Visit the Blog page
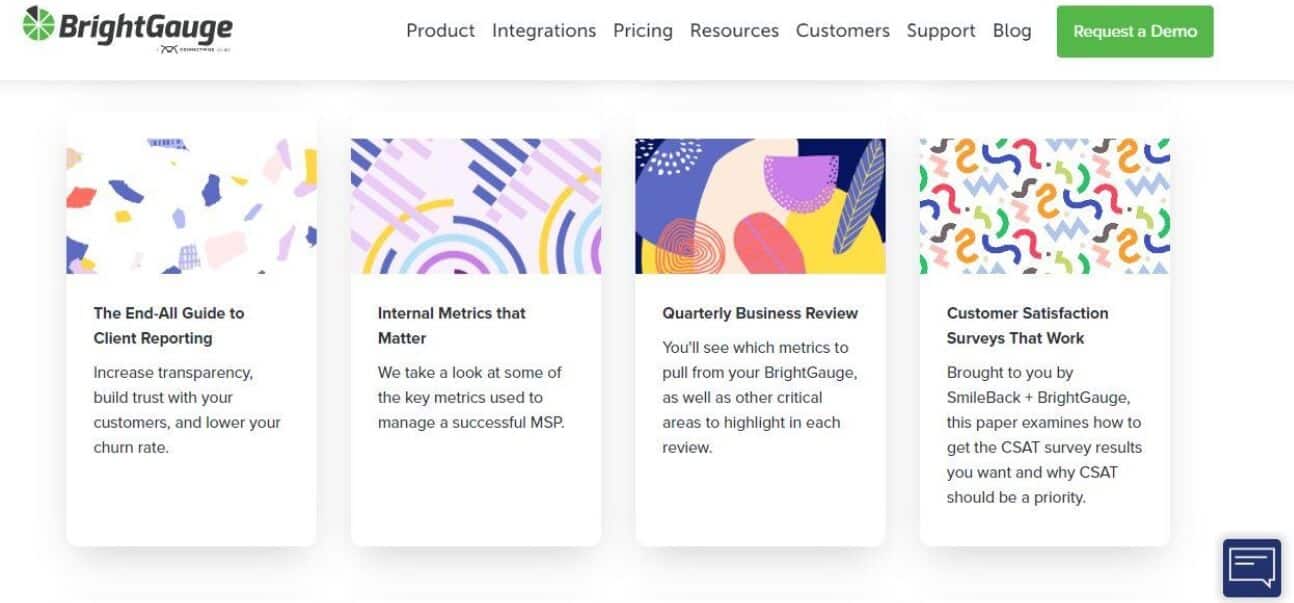Screen dimensions: 1294x603 click(1011, 31)
